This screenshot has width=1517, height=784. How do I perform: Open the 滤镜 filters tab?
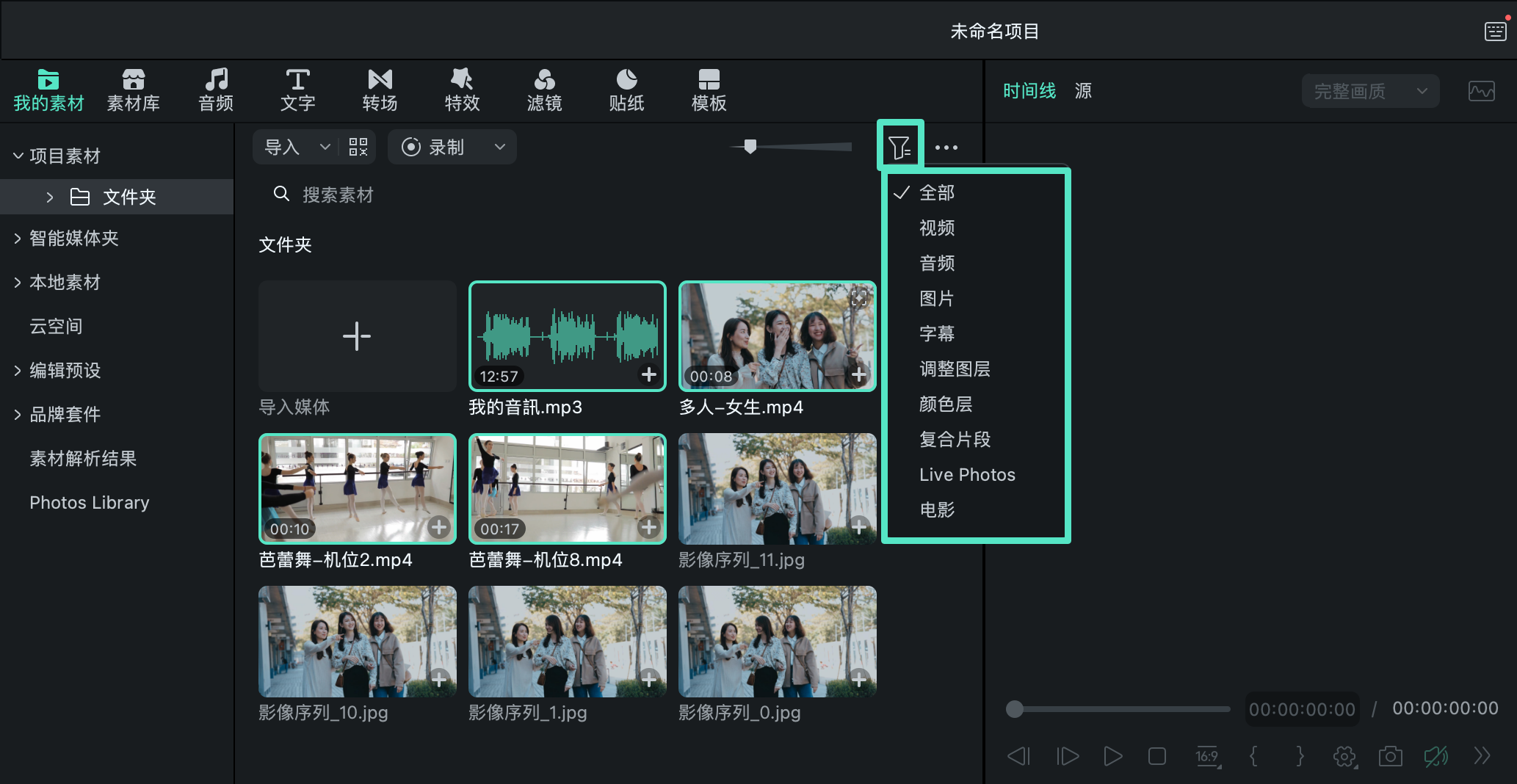tap(544, 90)
